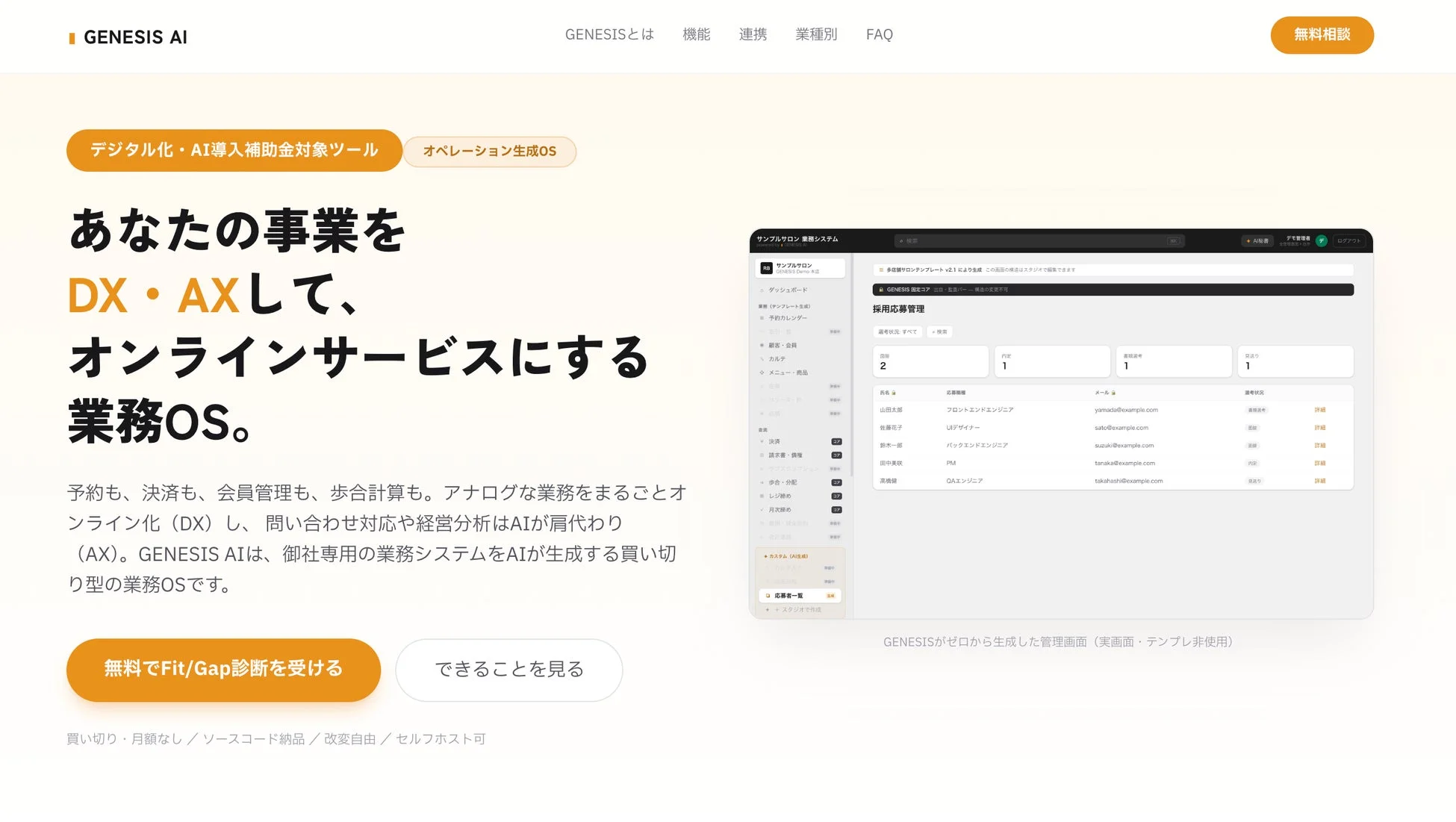Jump to the FAQ section
Viewport: 1456px width, 822px height.
pyautogui.click(x=879, y=34)
